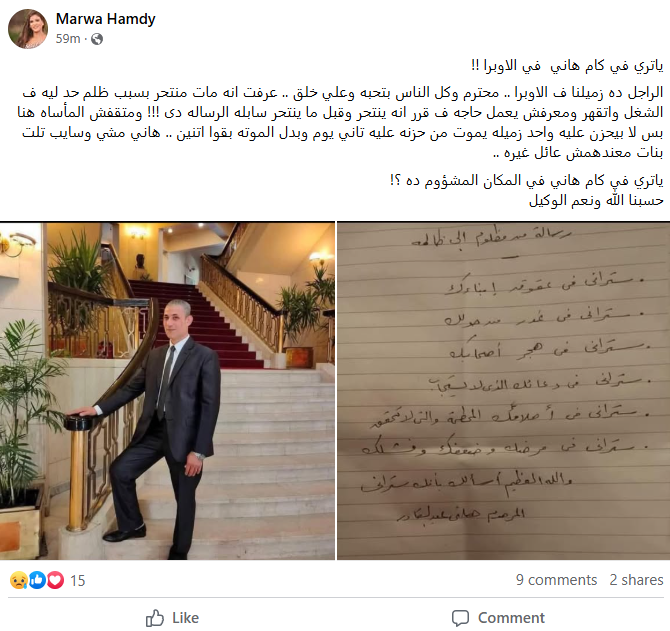Viewport: 670px width, 631px height.
Task: Click the blue like reaction icon
Action: click(37, 580)
